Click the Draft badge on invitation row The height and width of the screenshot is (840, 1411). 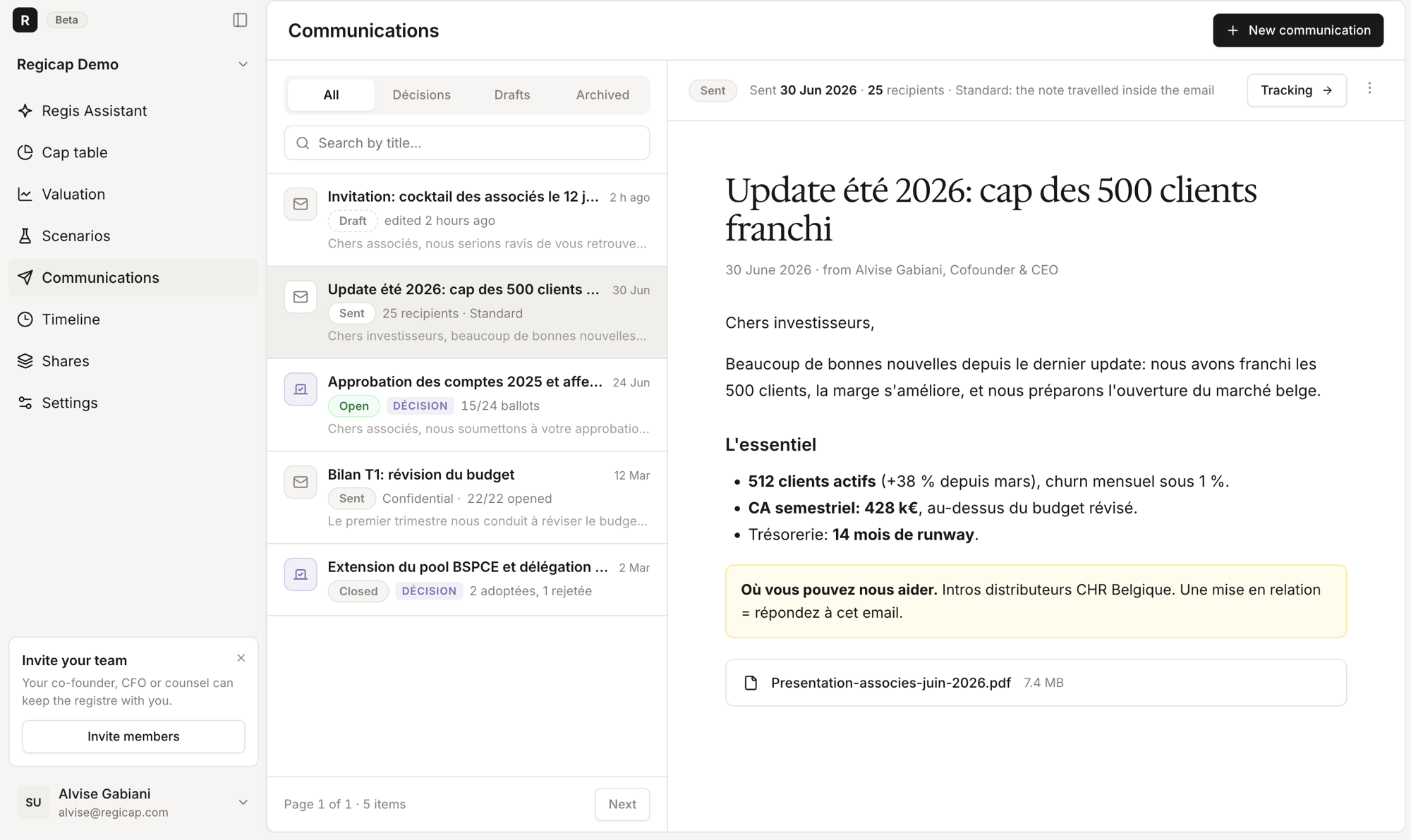coord(353,221)
